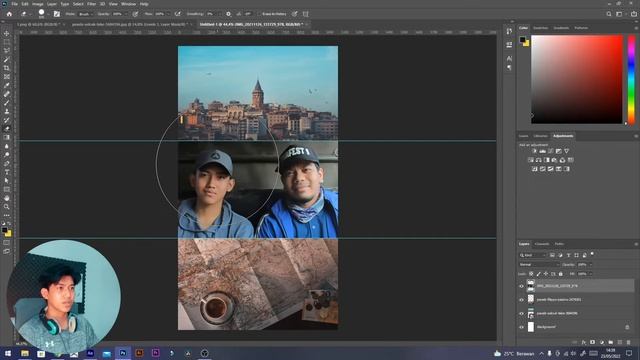The image size is (640, 360).
Task: Pick a color in the color field
Action: point(577,80)
